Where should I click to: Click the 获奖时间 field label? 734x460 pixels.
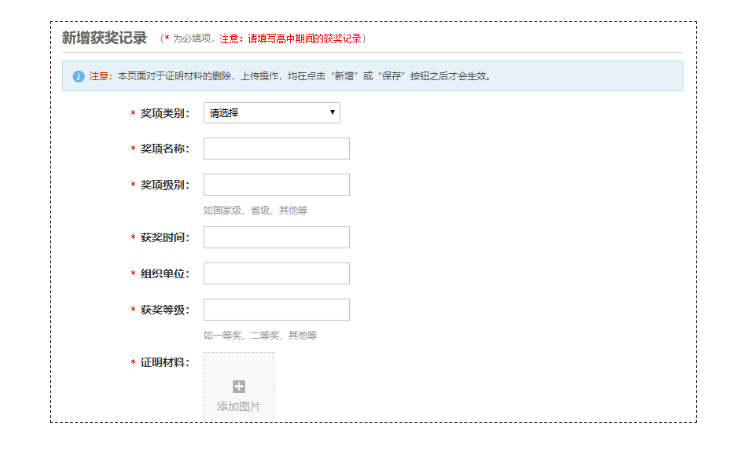(164, 237)
